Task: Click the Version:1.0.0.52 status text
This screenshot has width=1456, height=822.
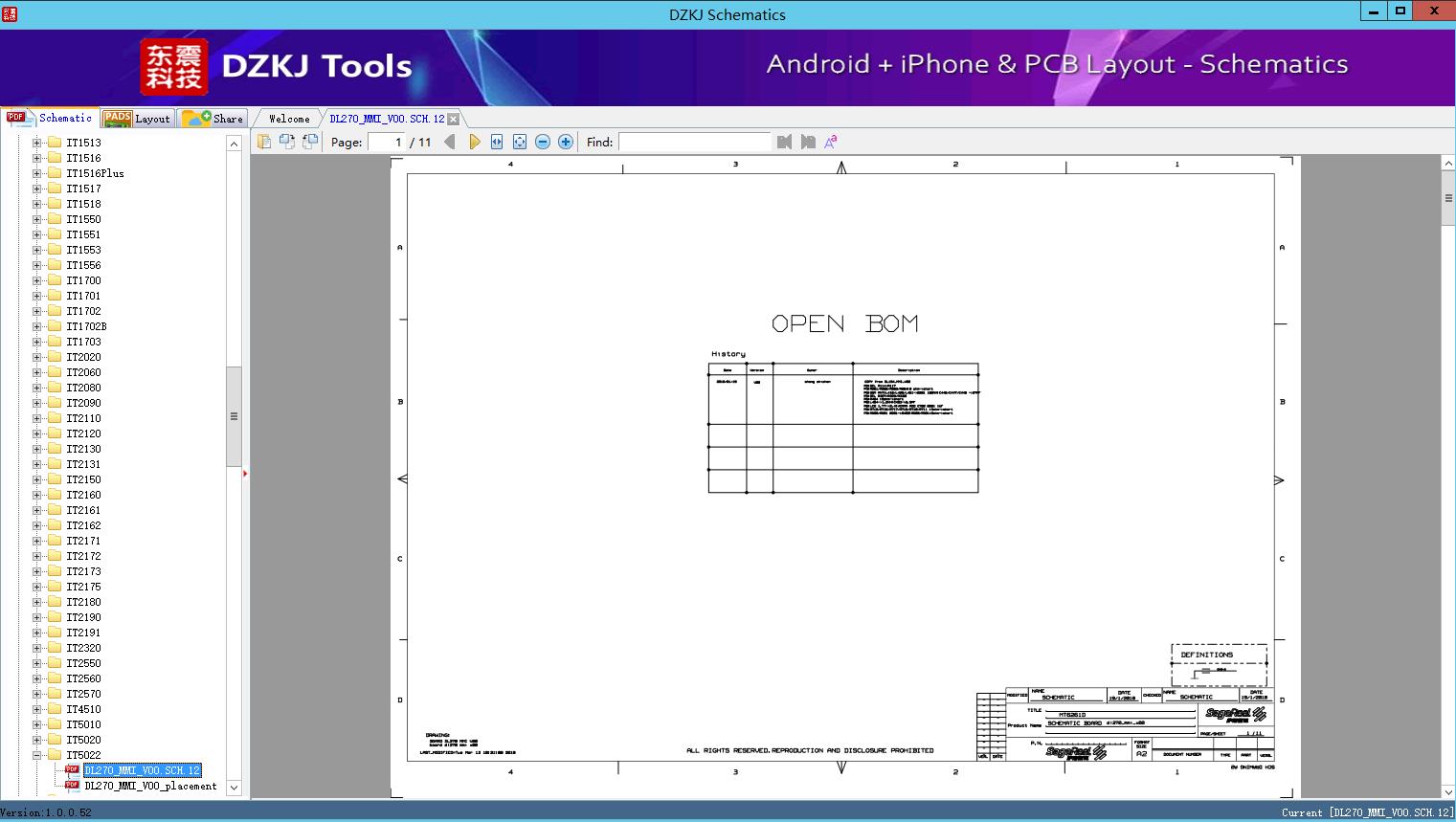Action: [46, 812]
